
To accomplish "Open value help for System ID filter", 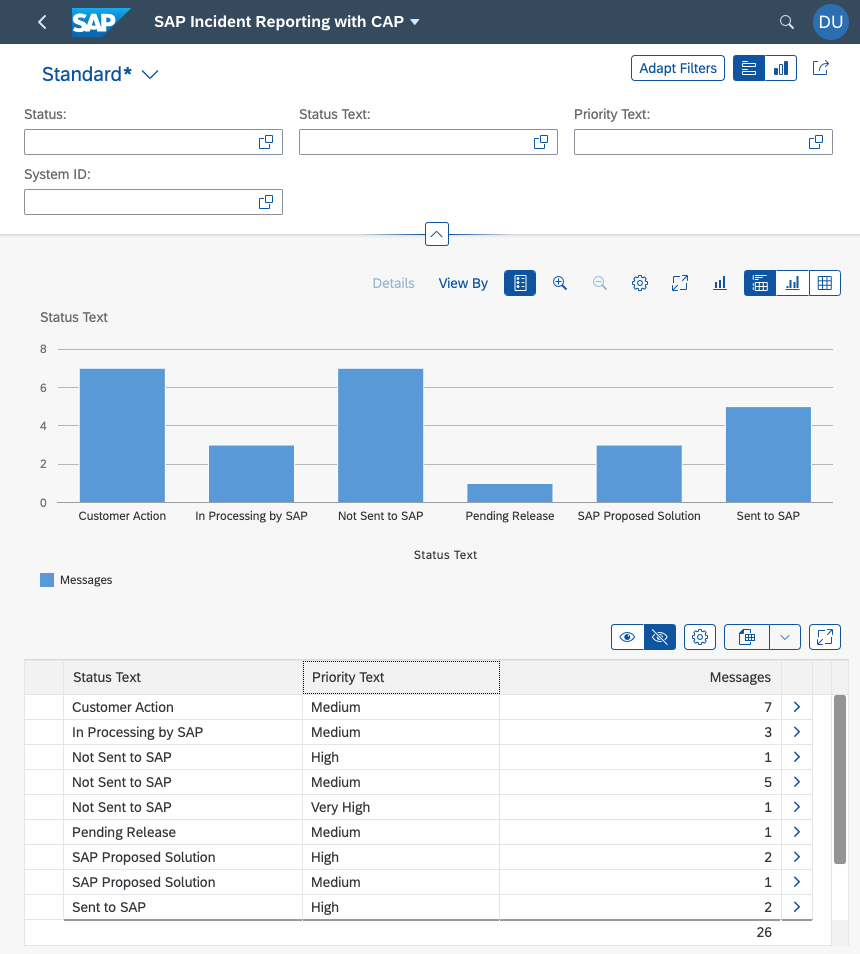I will [x=266, y=202].
